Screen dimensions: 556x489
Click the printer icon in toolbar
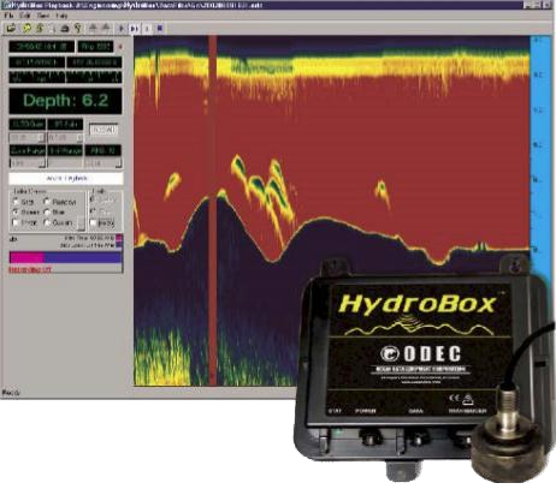[65, 29]
